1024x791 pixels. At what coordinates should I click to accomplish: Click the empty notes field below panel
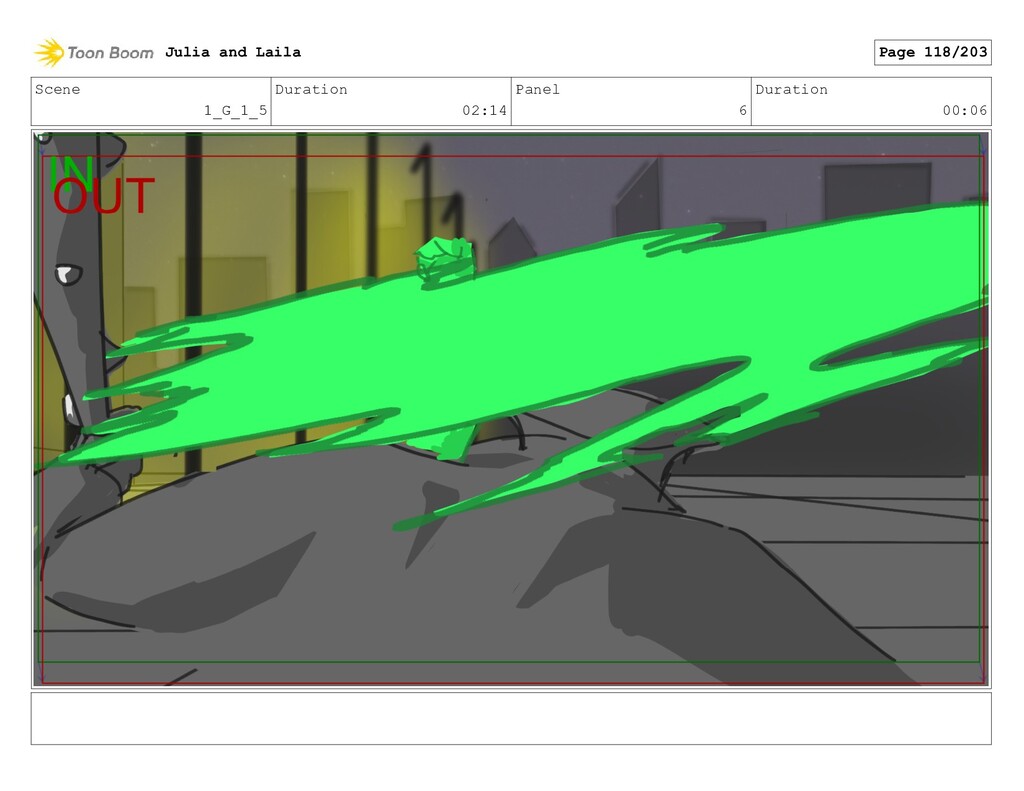[x=511, y=718]
